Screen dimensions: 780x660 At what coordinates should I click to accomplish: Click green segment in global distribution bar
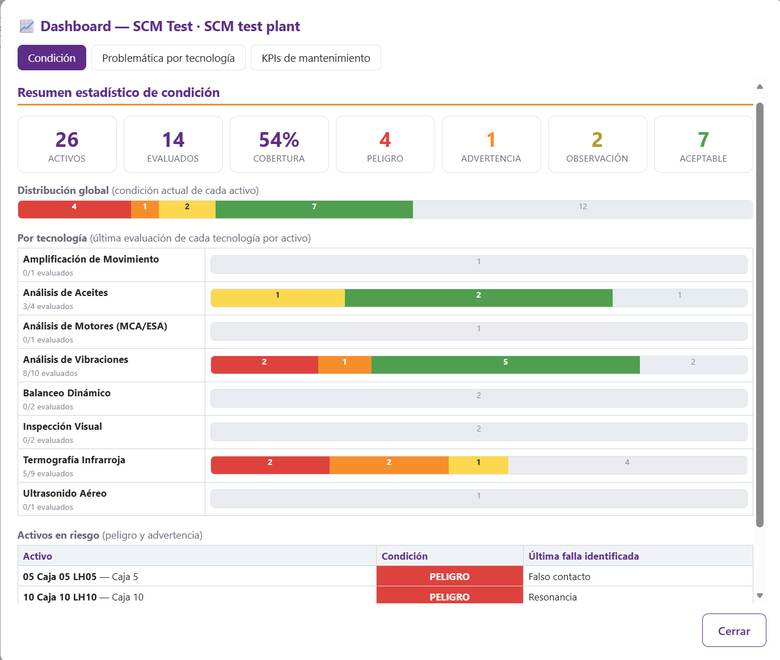(x=314, y=209)
